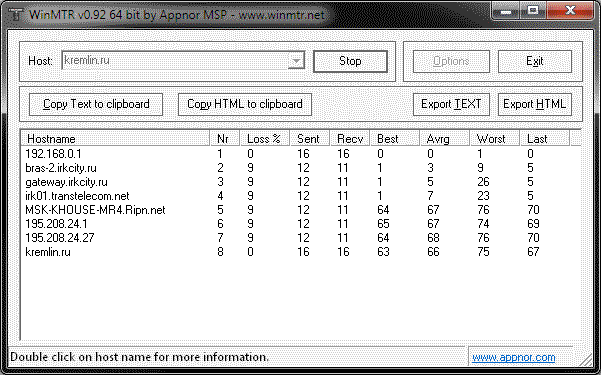The image size is (601, 375).
Task: Click Best value 63 in kremlin.ru row
Action: pyautogui.click(x=383, y=252)
